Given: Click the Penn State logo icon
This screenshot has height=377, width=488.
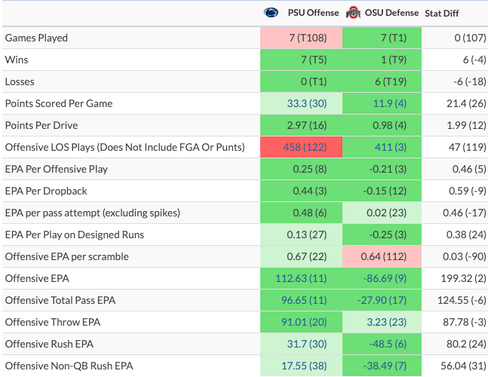Looking at the screenshot, I should point(271,13).
